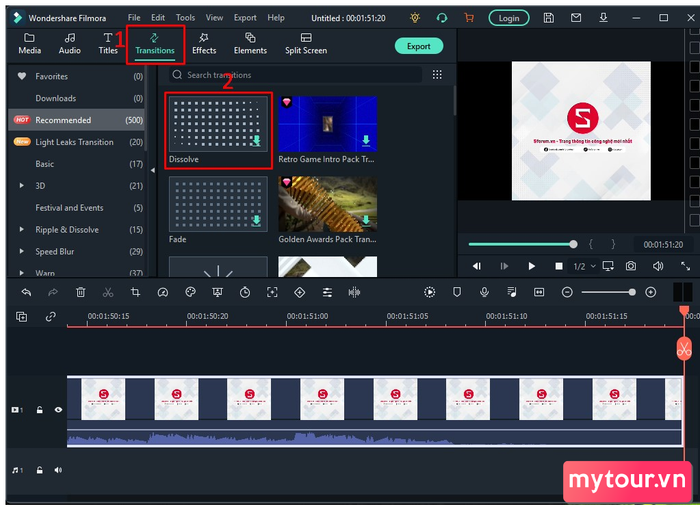Select Golden Awards Pack thumbnail
This screenshot has height=513, width=700.
pyautogui.click(x=327, y=204)
